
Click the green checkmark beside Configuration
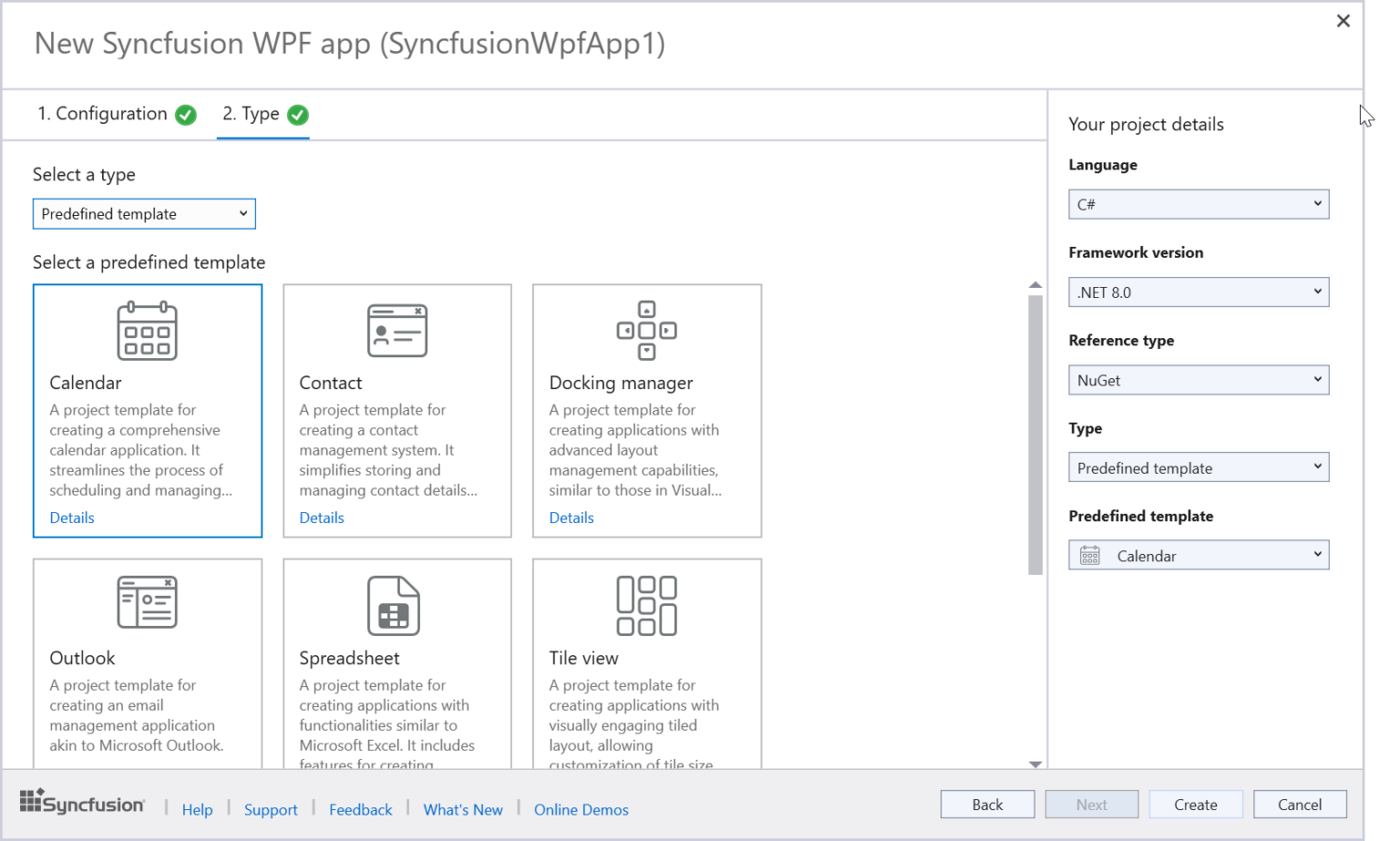coord(185,115)
